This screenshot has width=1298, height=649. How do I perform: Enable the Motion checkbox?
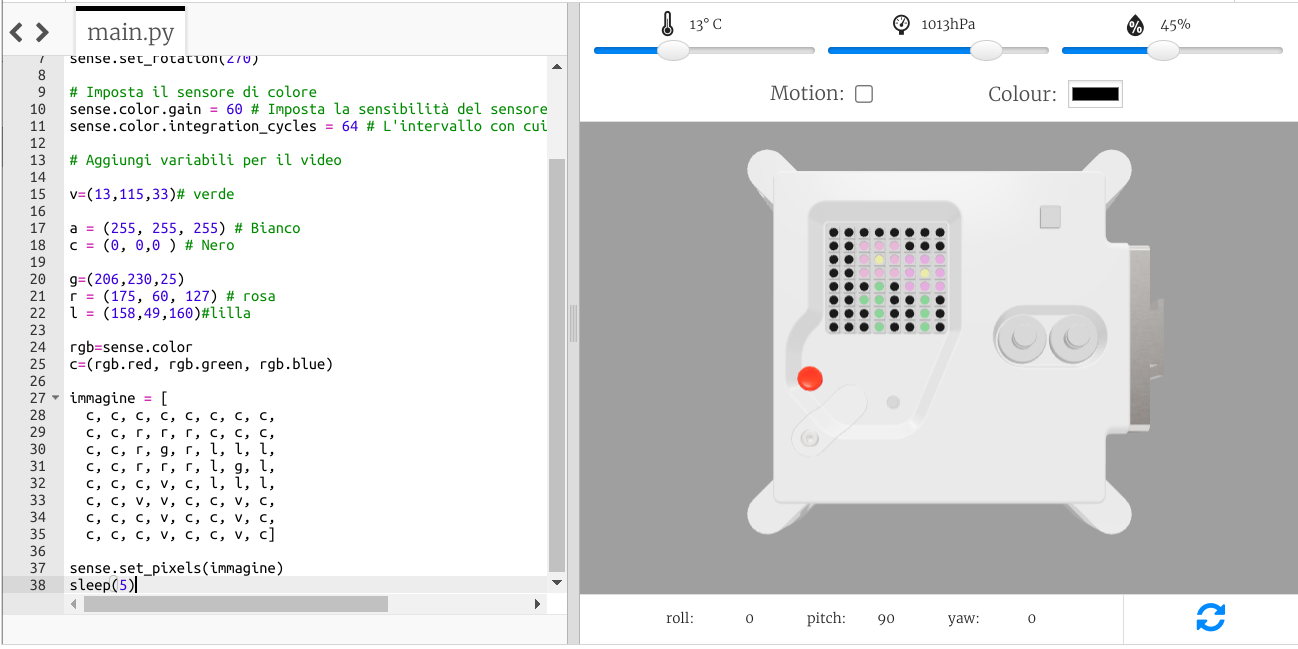pos(864,94)
